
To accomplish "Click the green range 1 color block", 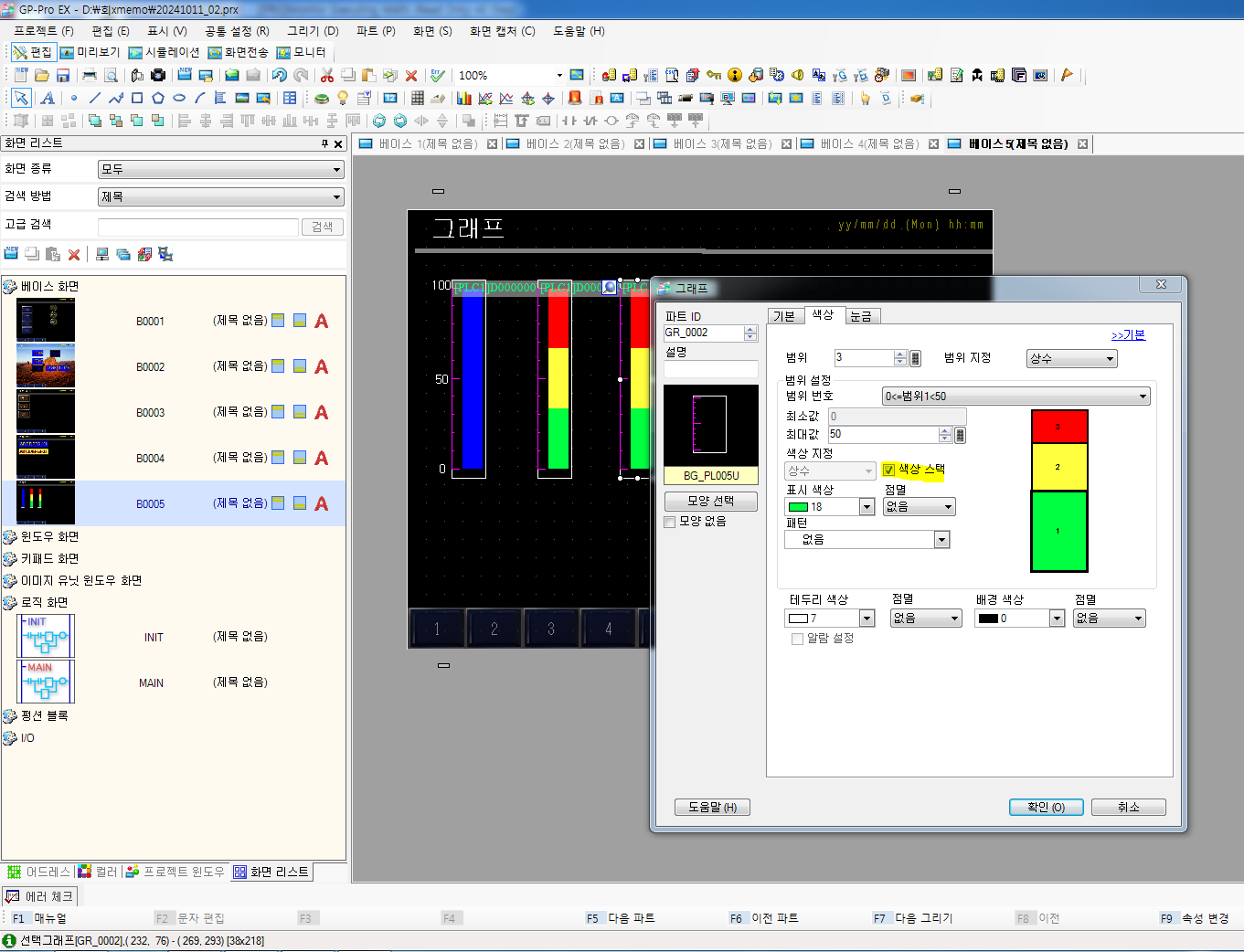I will point(1059,531).
